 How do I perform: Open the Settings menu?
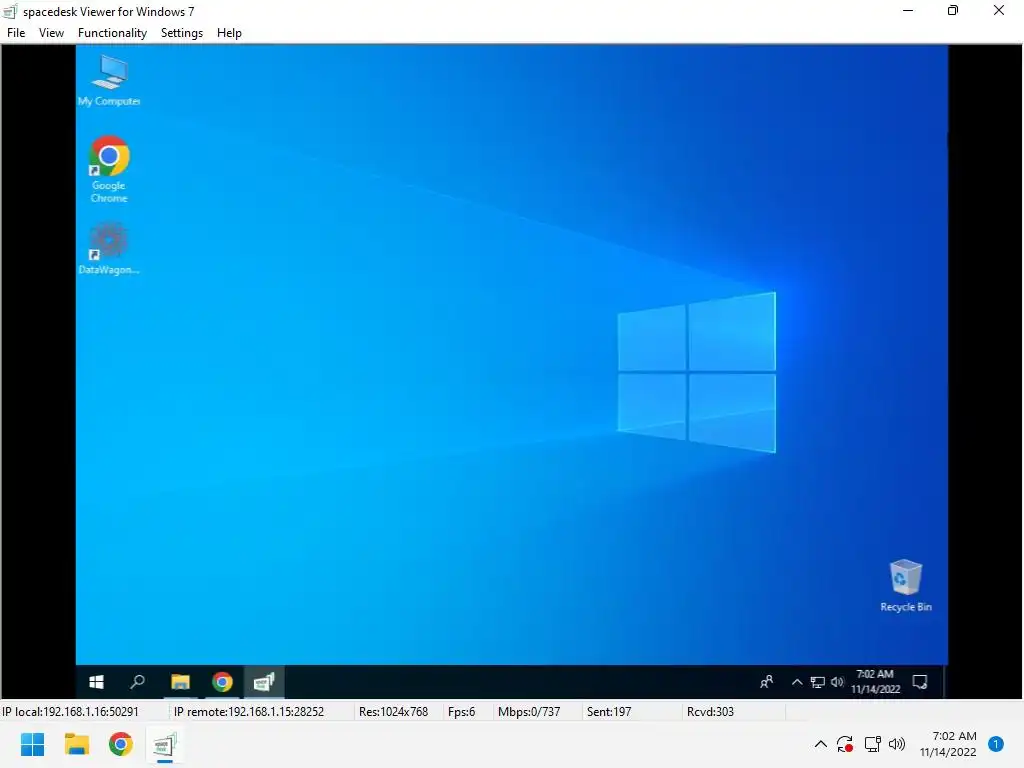pyautogui.click(x=182, y=33)
